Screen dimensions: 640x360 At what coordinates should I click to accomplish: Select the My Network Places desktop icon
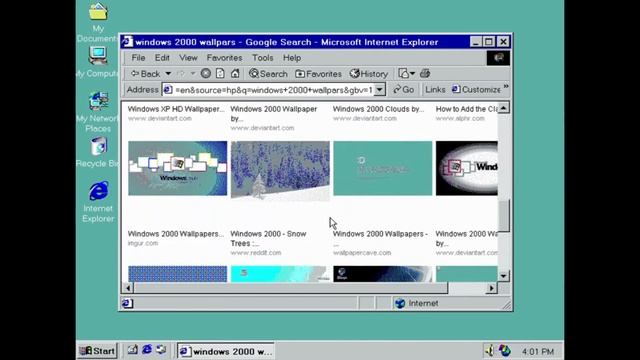tap(98, 112)
